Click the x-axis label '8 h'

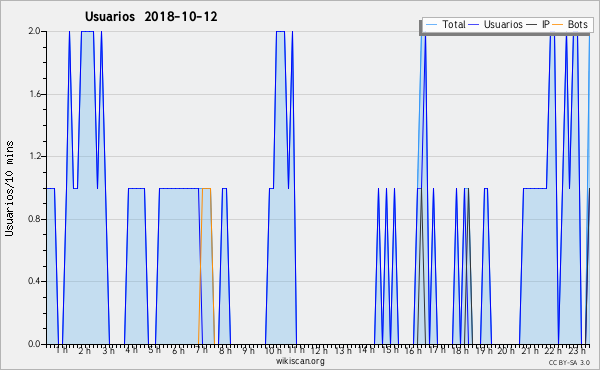[x=225, y=350]
